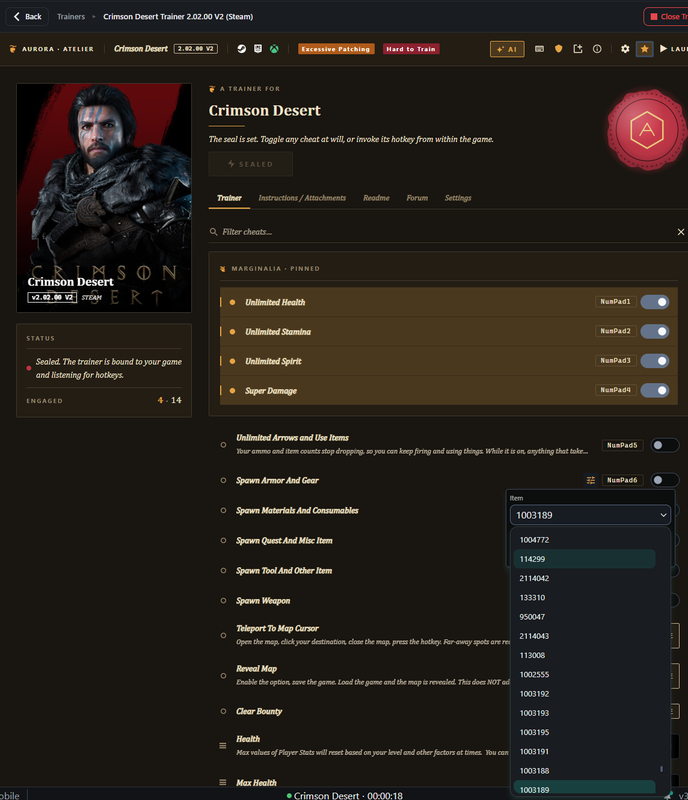Open the keyboard hotkeys icon
This screenshot has height=800, width=688.
pos(539,49)
